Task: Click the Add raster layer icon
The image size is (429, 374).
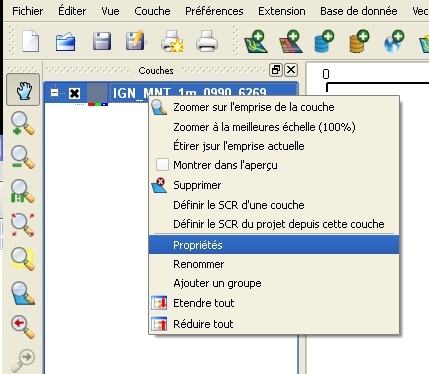Action: 291,41
